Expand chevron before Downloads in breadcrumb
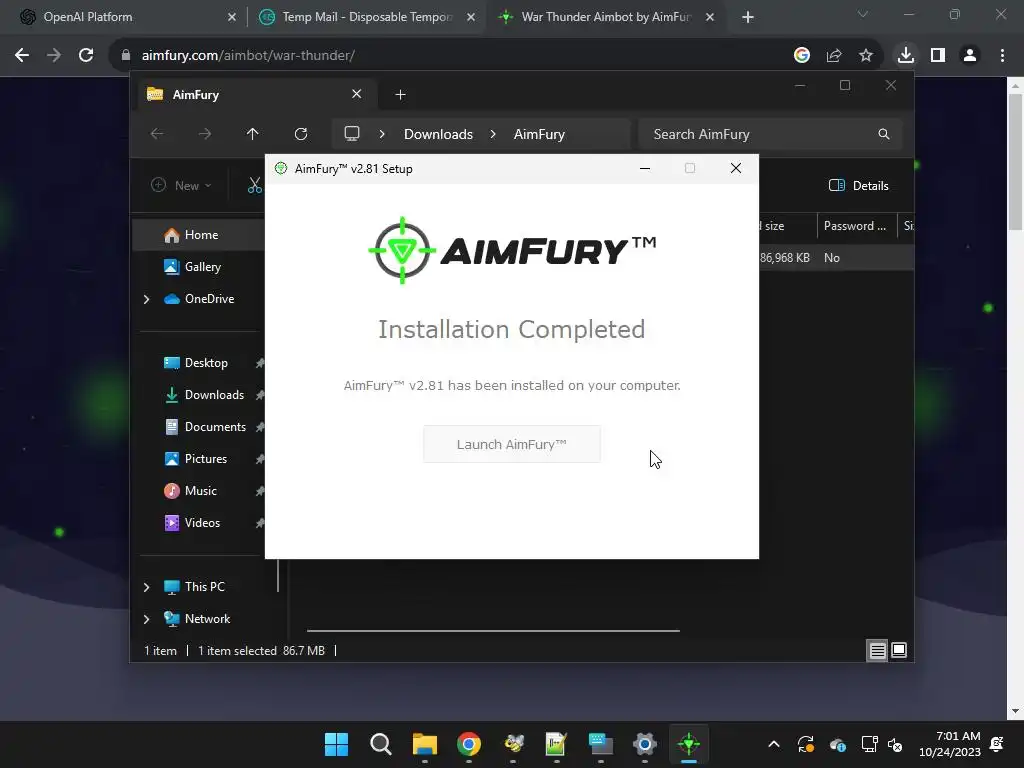The width and height of the screenshot is (1024, 768). pos(382,134)
